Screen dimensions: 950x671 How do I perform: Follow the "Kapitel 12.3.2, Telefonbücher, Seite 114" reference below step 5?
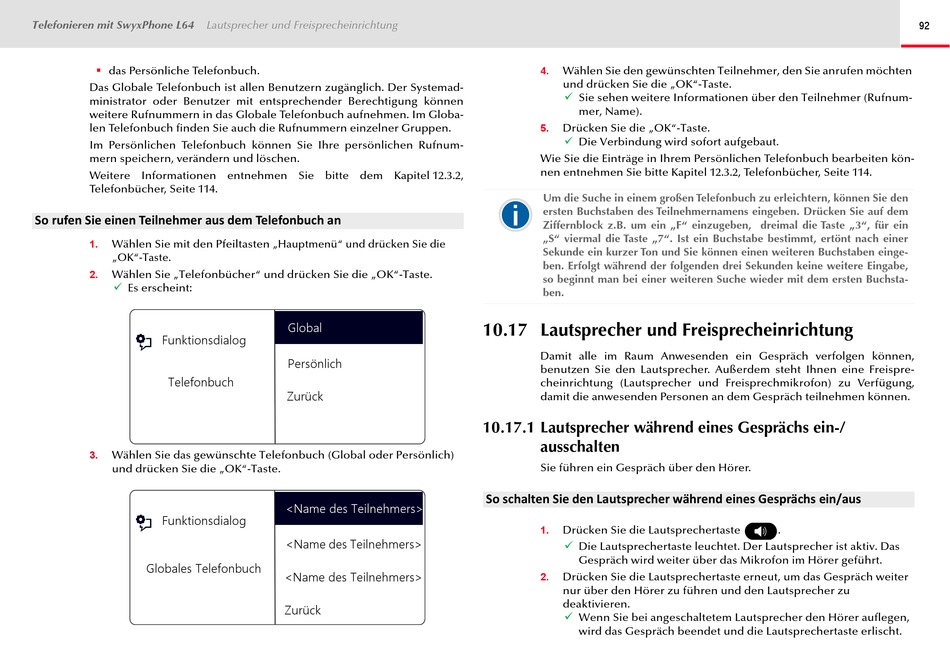(x=771, y=172)
